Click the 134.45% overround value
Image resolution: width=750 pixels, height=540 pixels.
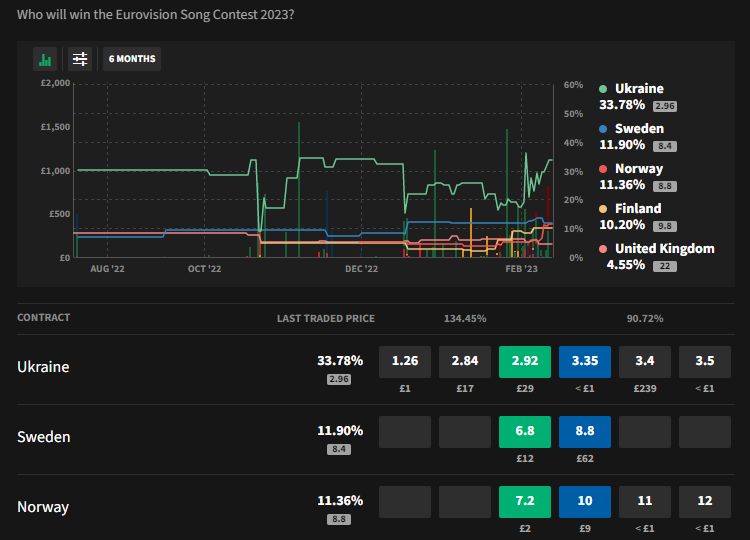(x=465, y=319)
